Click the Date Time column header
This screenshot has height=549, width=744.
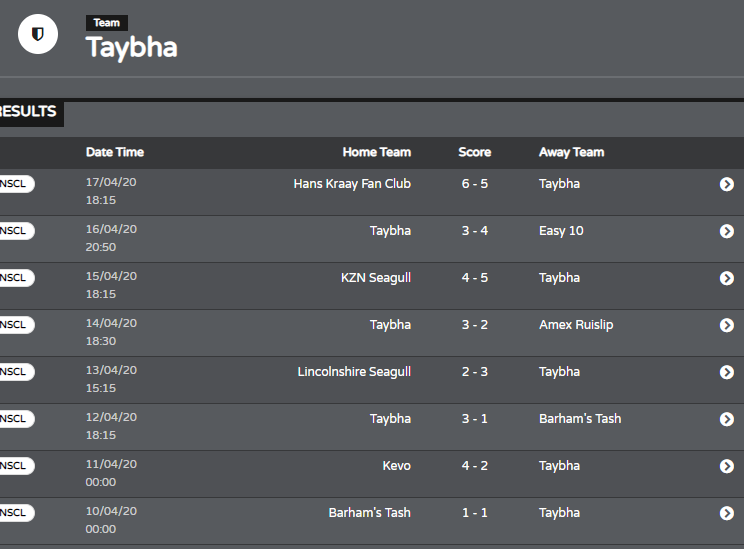pos(115,152)
